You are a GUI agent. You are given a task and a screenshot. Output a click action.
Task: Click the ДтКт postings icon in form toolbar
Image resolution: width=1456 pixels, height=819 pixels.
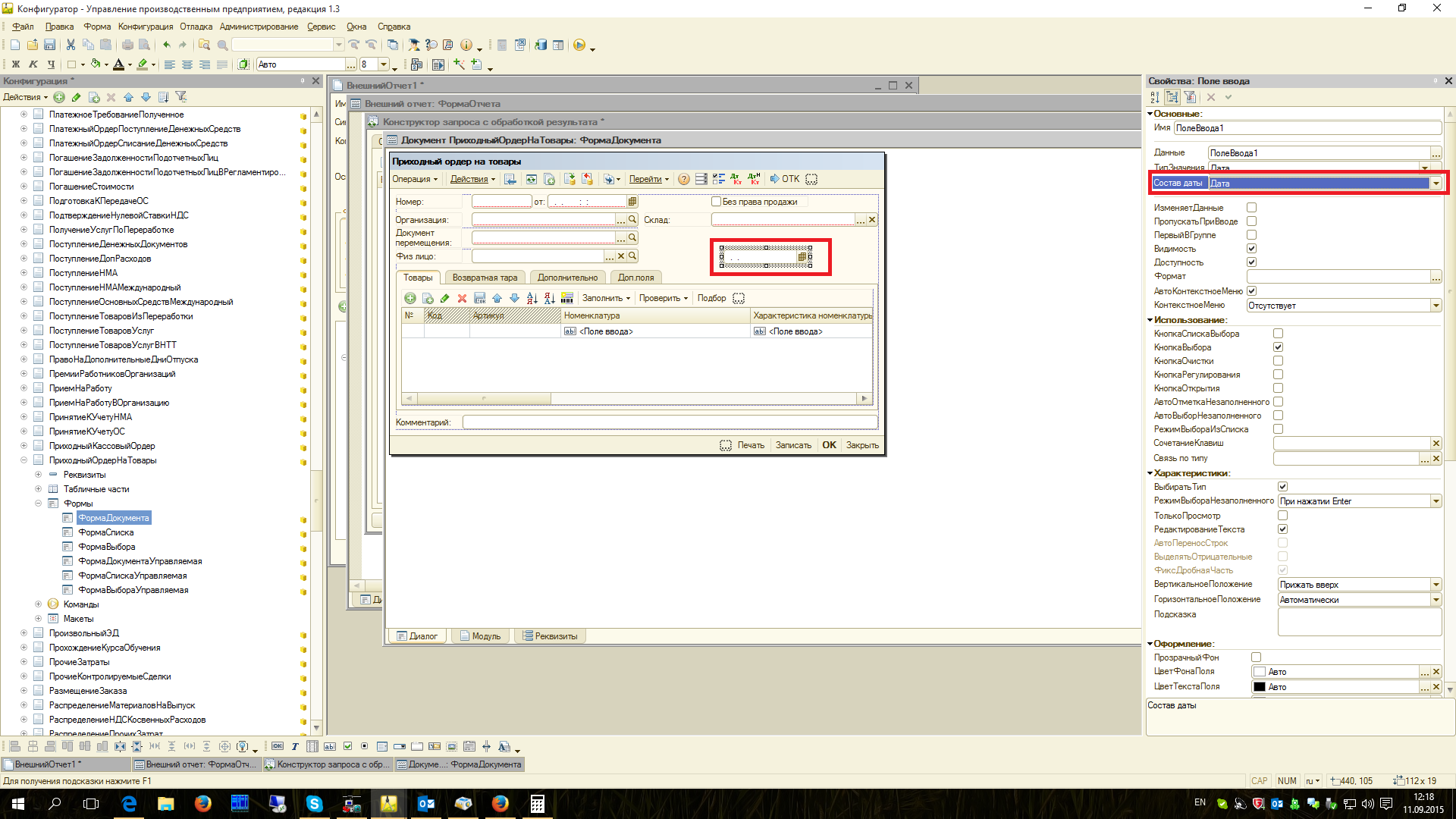[736, 180]
